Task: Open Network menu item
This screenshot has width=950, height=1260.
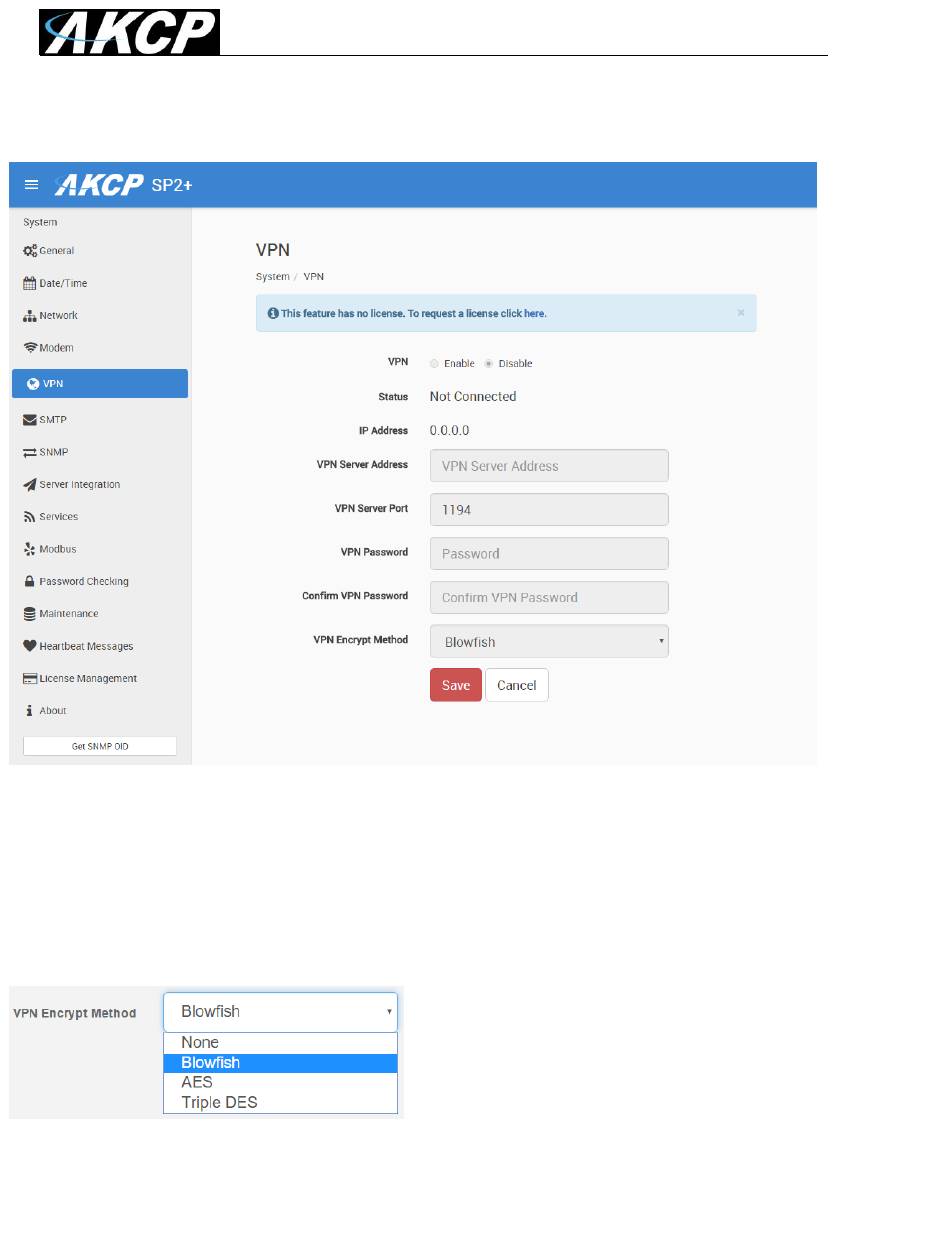Action: [100, 316]
